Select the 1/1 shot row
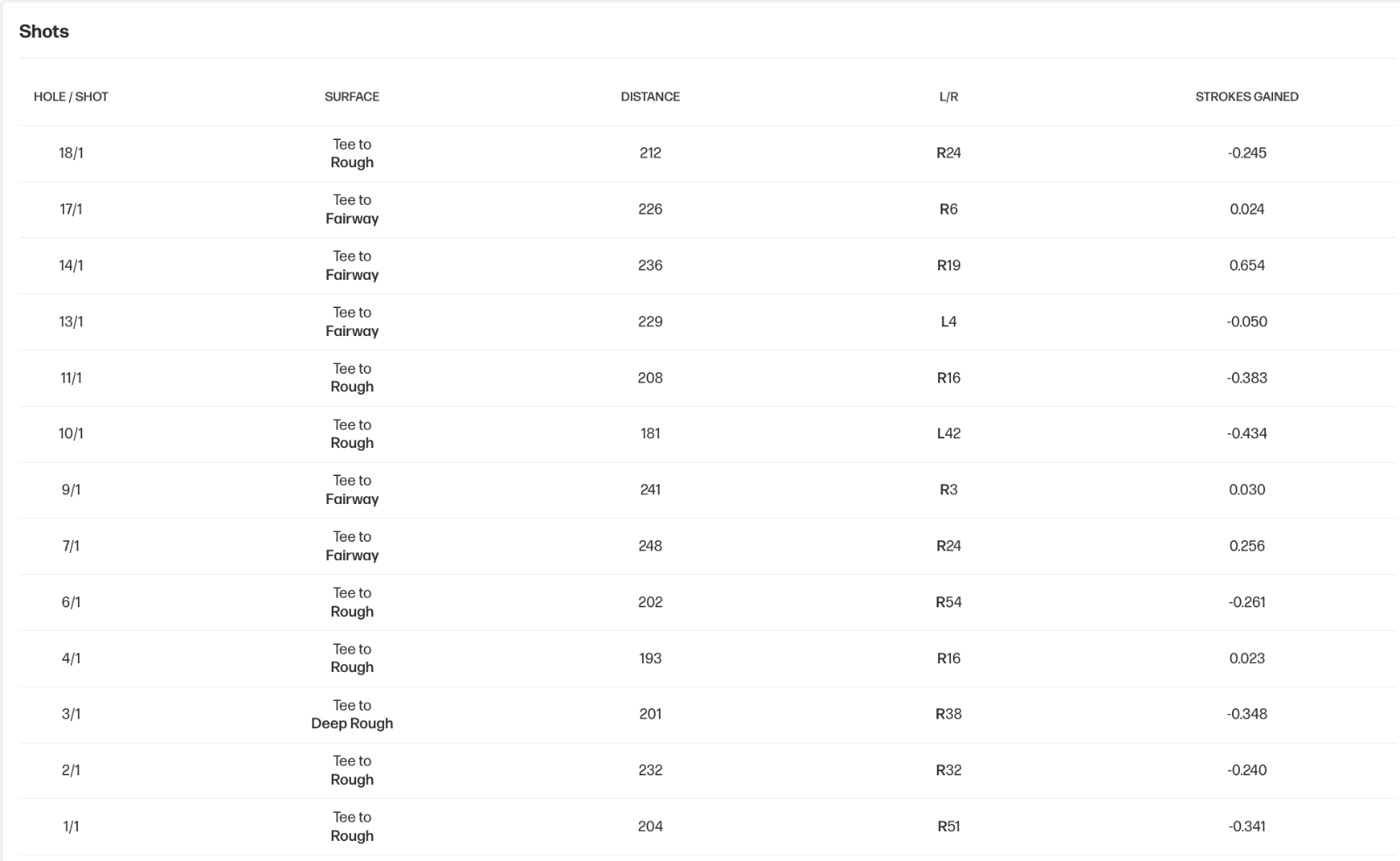This screenshot has height=861, width=1400. tap(707, 827)
